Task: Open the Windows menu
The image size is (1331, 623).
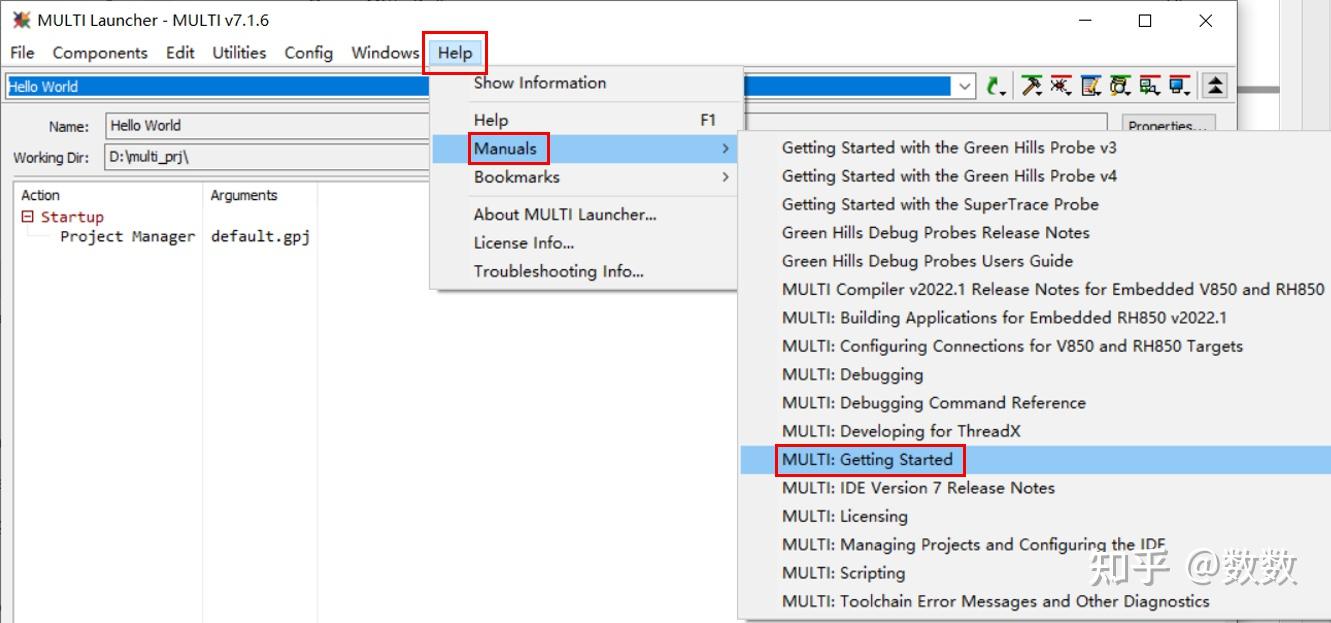Action: point(385,53)
